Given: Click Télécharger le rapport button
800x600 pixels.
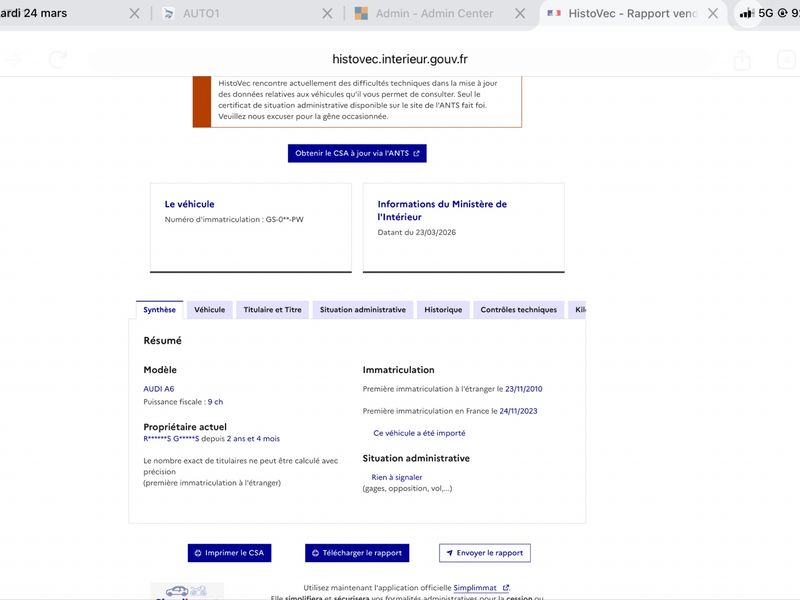Looking at the screenshot, I should pos(357,553).
